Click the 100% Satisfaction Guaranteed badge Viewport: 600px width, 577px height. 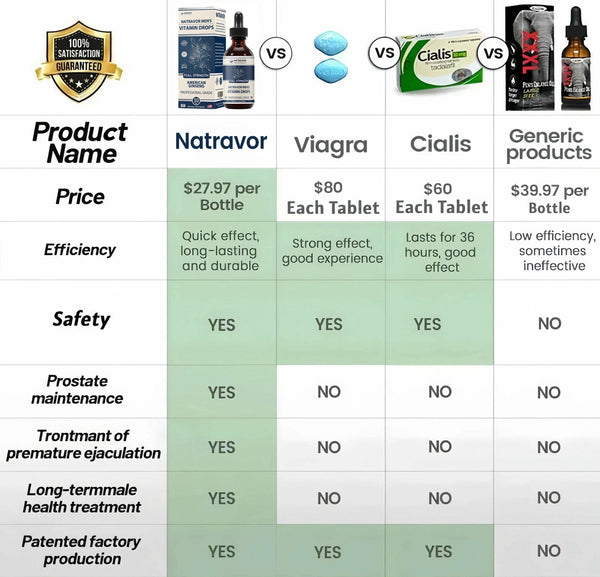(x=78, y=59)
